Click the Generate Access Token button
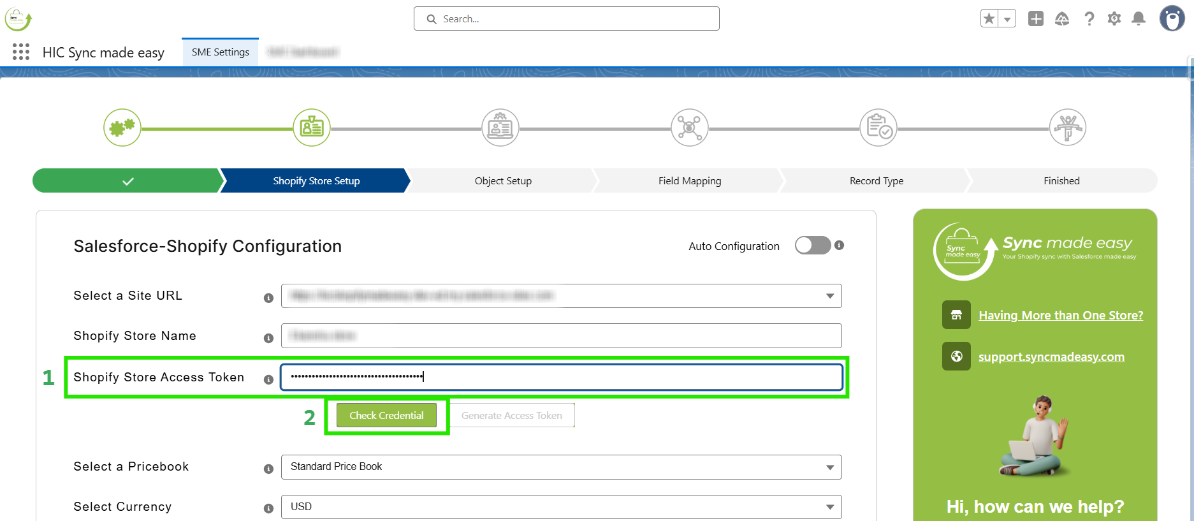 click(512, 416)
